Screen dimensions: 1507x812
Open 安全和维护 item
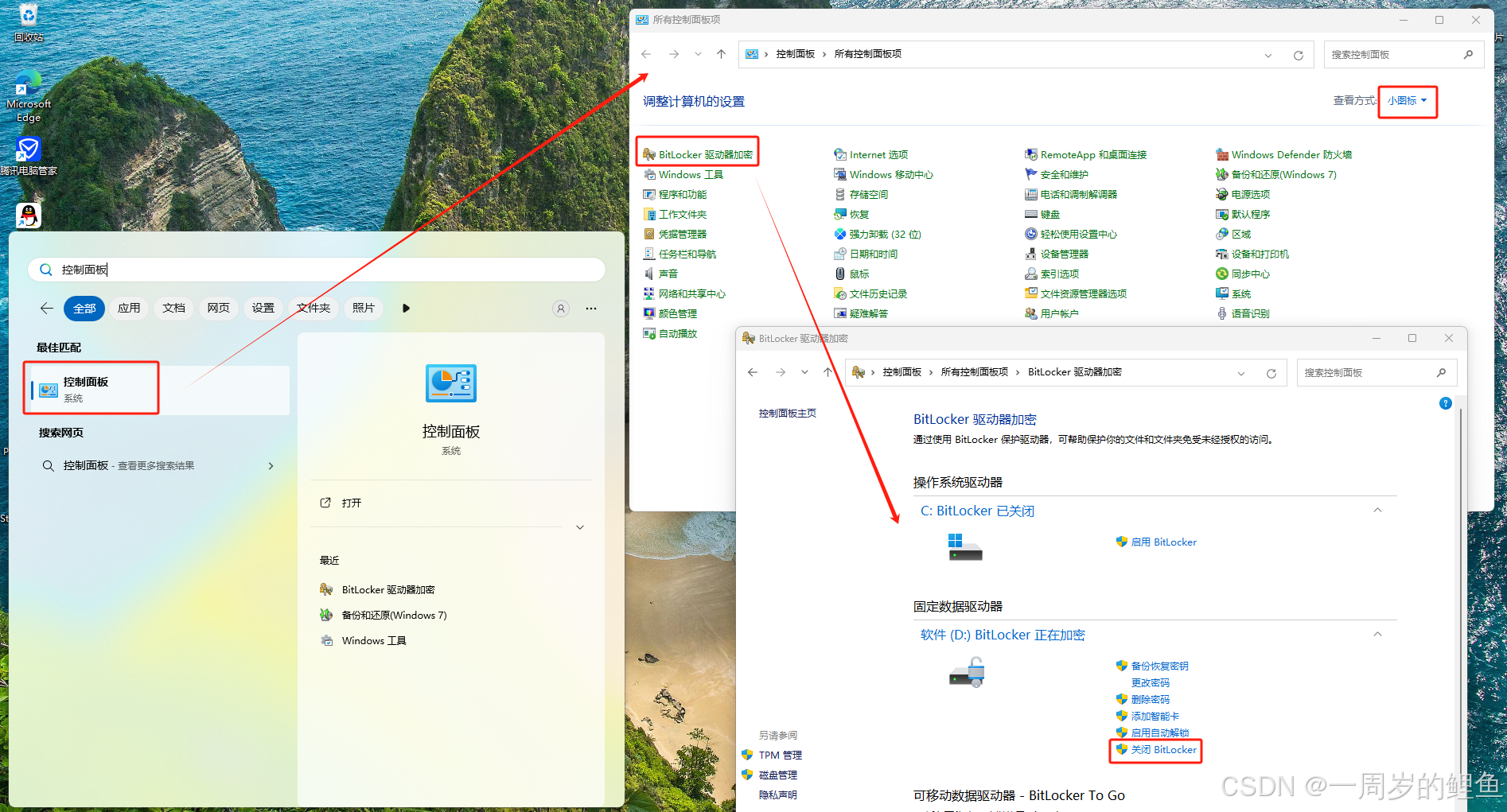[1057, 175]
